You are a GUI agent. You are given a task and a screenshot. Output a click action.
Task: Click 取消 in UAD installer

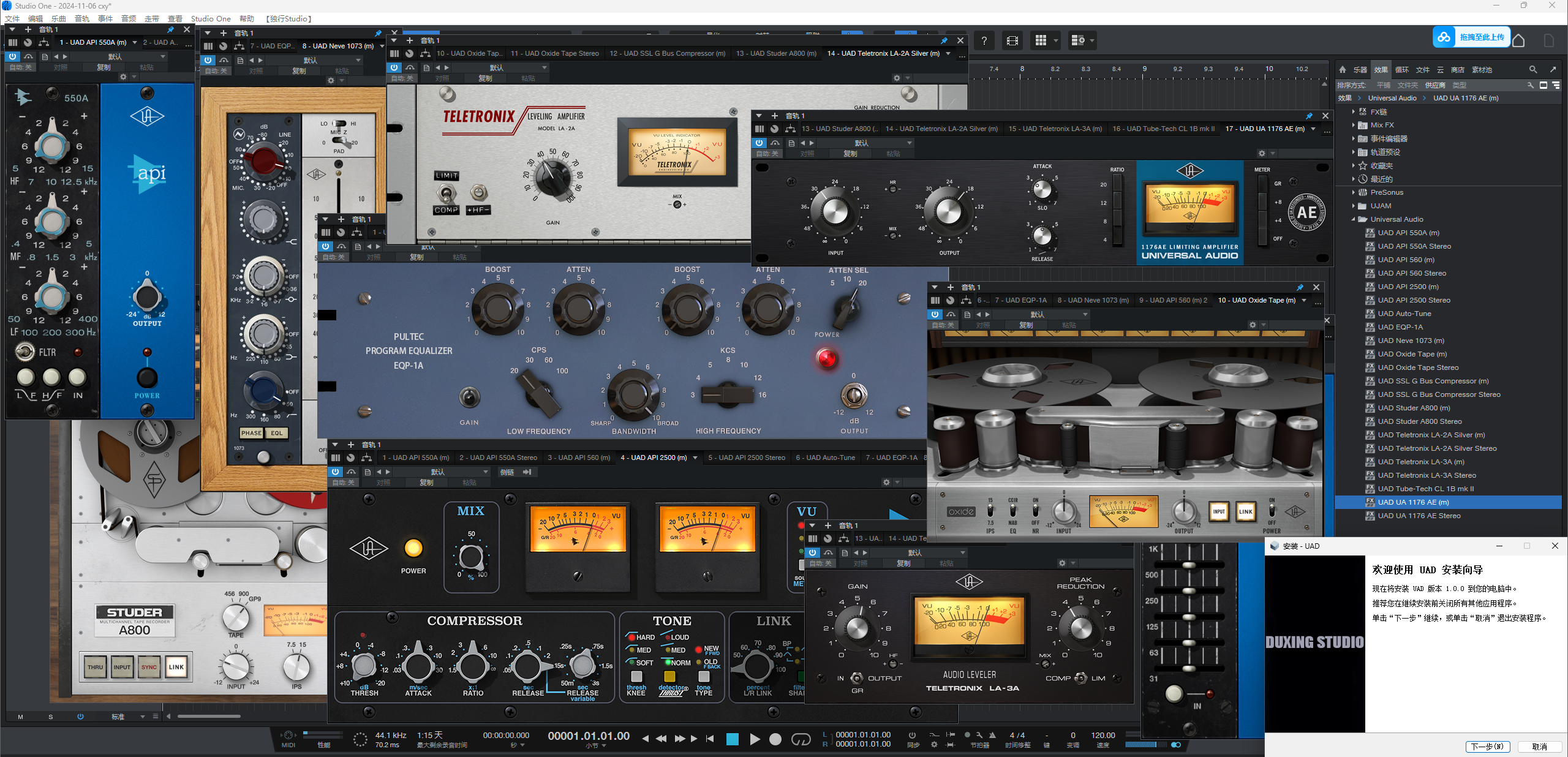pyautogui.click(x=1539, y=747)
